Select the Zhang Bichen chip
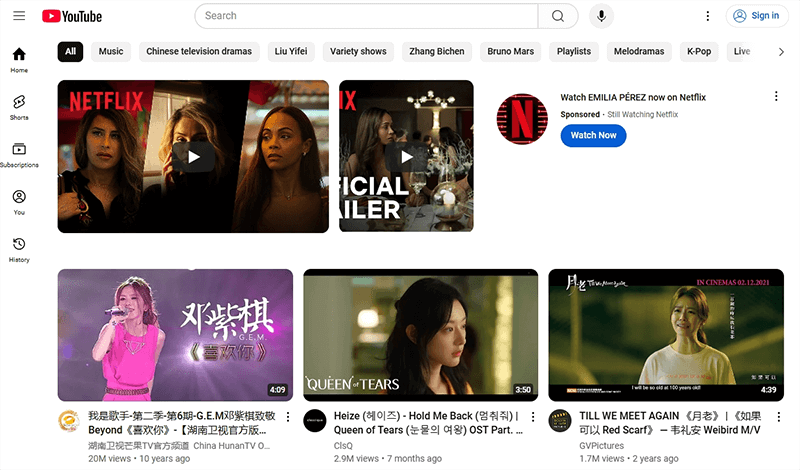 click(x=437, y=52)
